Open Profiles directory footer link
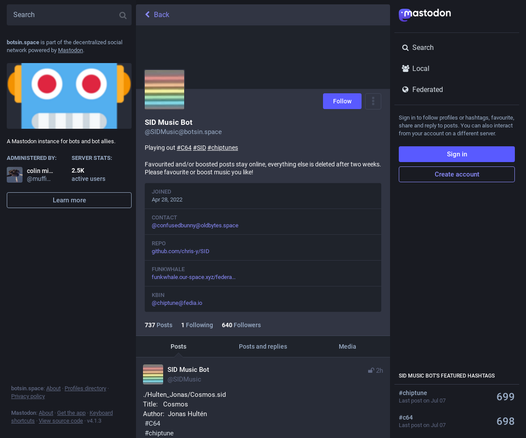The width and height of the screenshot is (526, 438). (x=85, y=388)
